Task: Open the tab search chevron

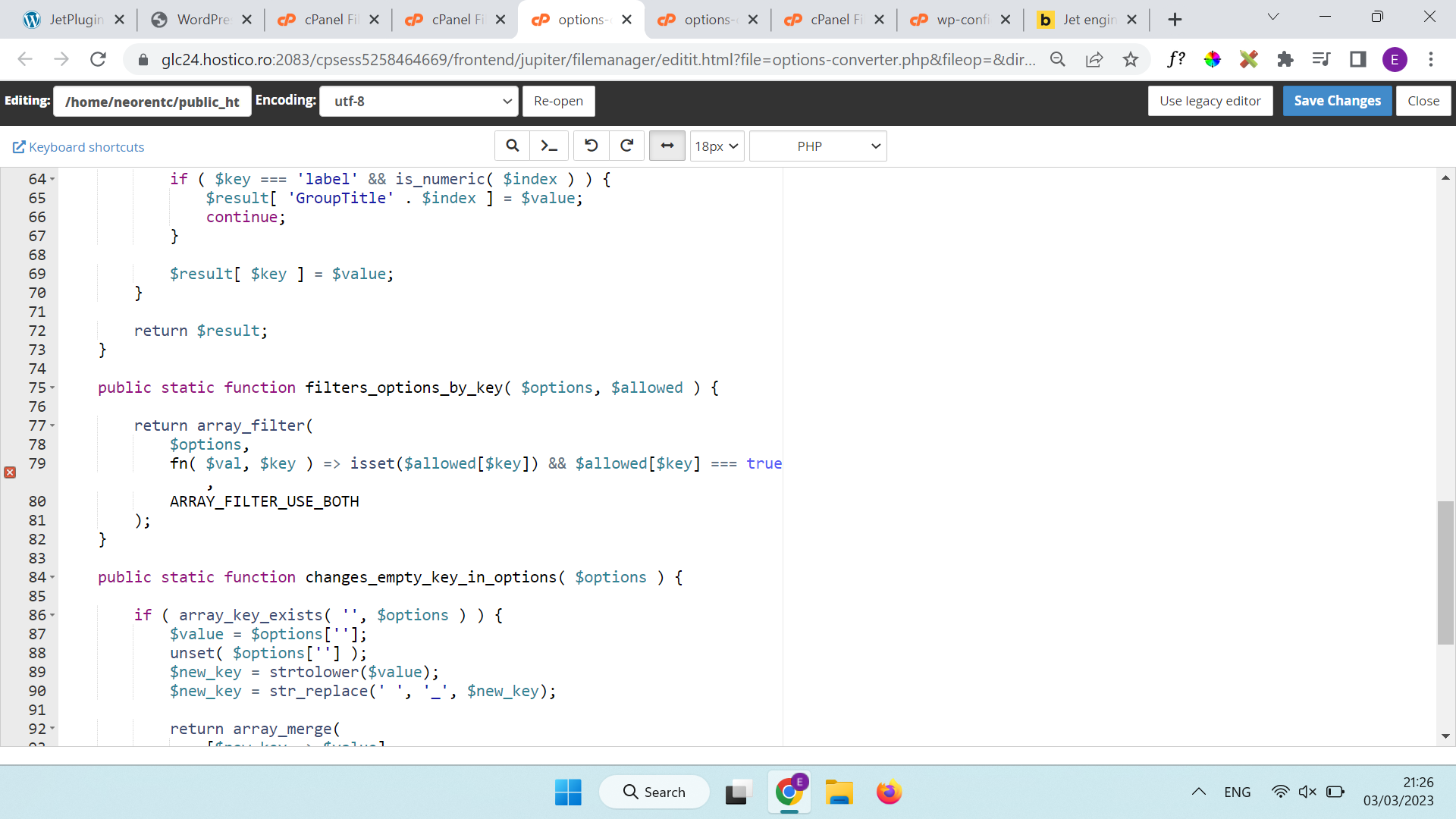Action: (x=1273, y=17)
